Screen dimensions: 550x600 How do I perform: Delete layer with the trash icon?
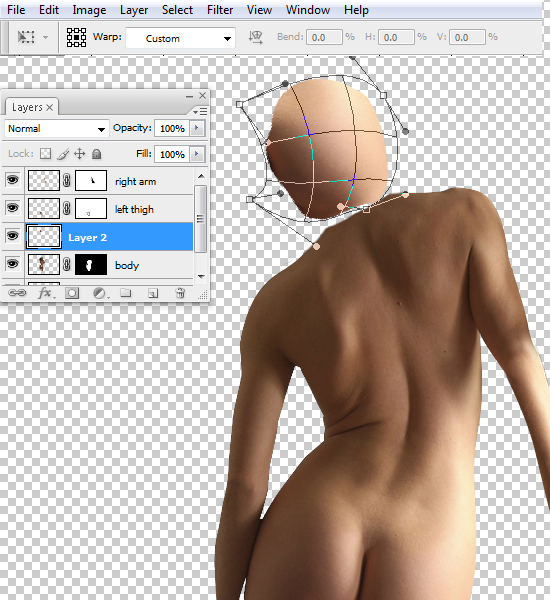(180, 293)
